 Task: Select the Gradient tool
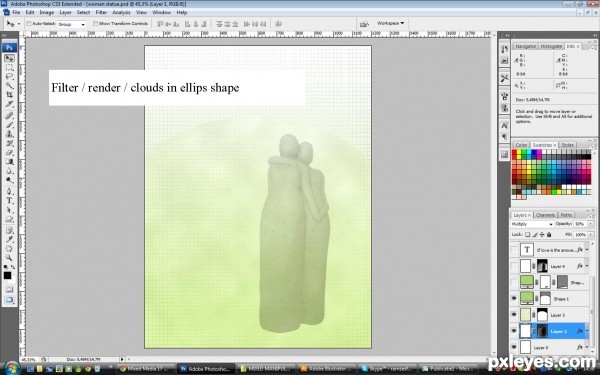pyautogui.click(x=10, y=161)
